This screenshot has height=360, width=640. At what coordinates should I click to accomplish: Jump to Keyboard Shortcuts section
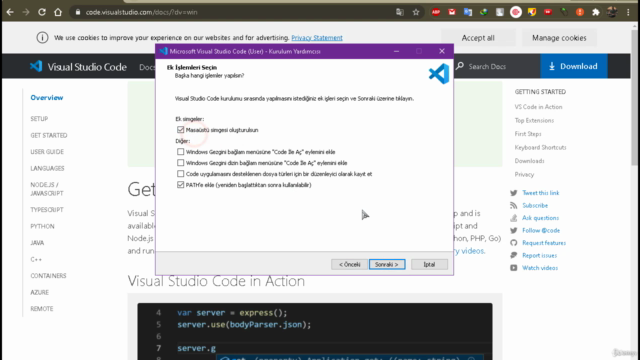pyautogui.click(x=540, y=147)
